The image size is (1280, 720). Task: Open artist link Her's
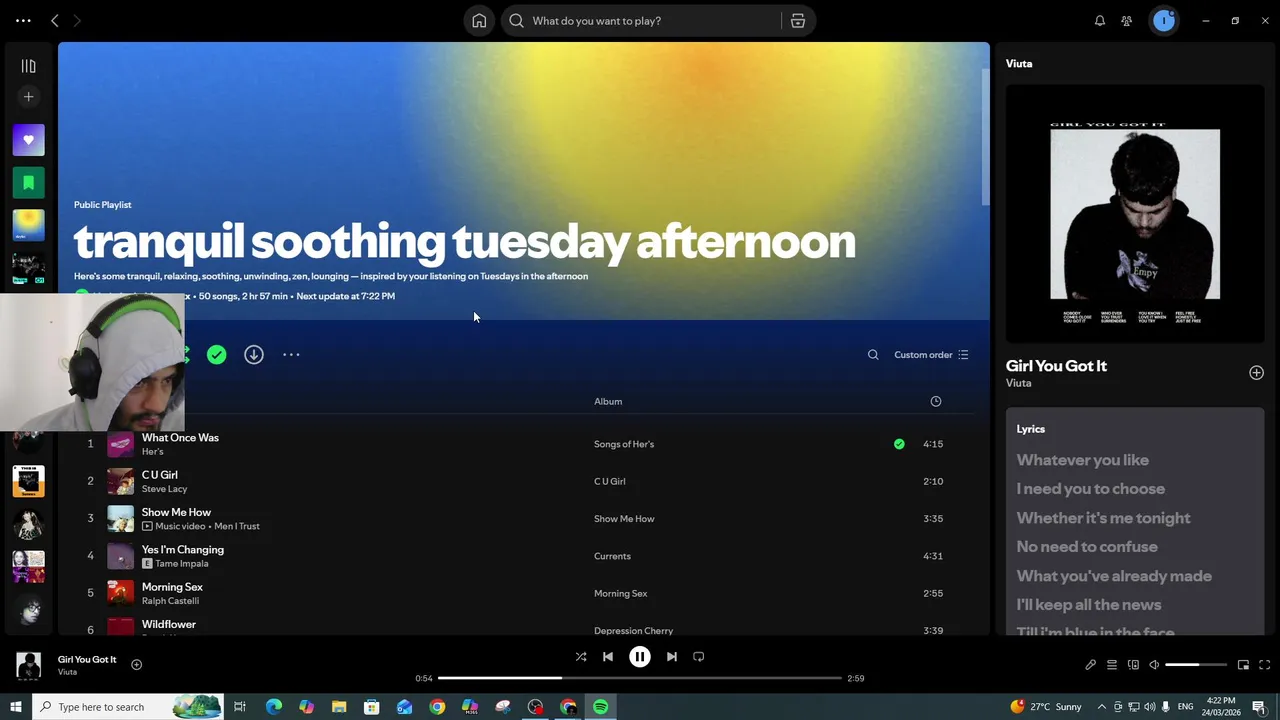[152, 452]
